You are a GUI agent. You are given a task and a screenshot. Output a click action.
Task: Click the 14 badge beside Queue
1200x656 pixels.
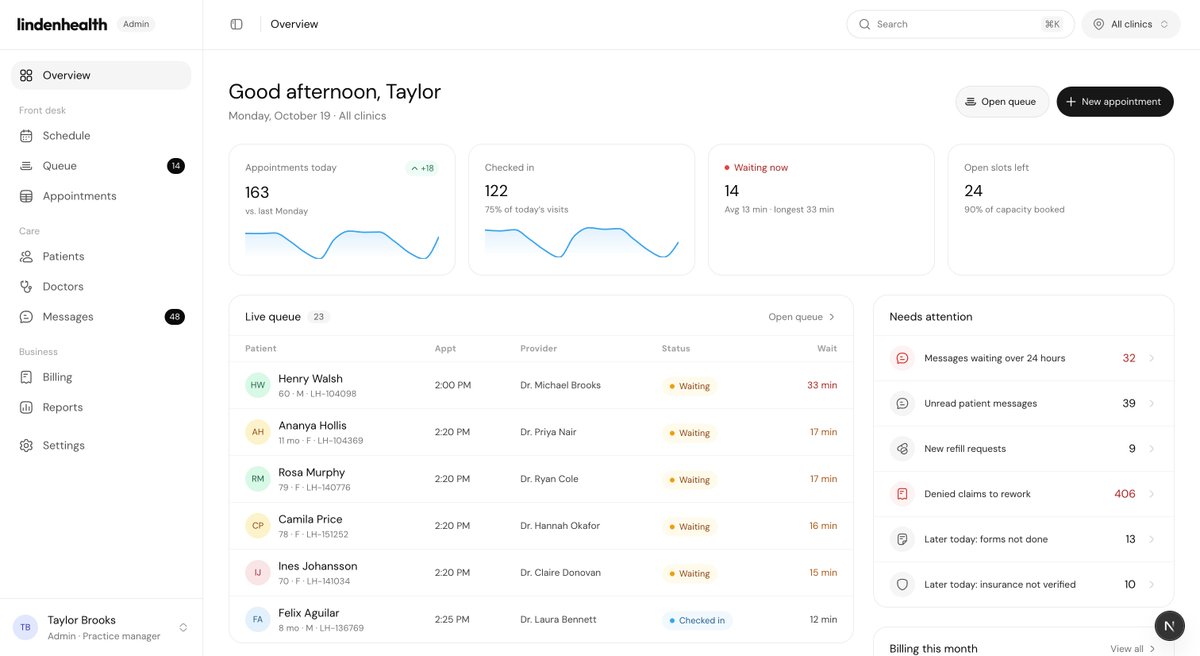(176, 166)
